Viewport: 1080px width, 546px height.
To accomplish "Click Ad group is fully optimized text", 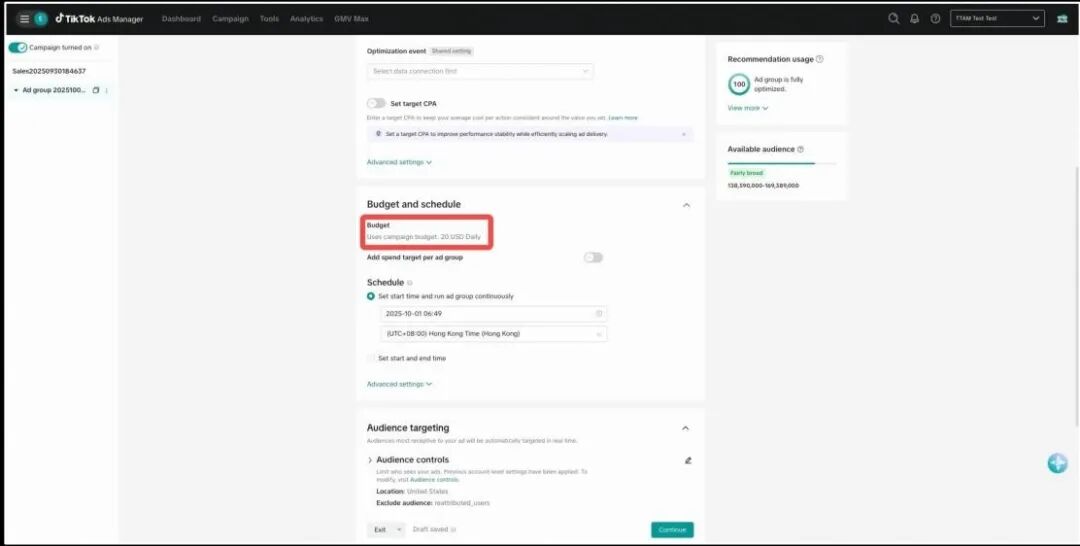I will pos(778,84).
